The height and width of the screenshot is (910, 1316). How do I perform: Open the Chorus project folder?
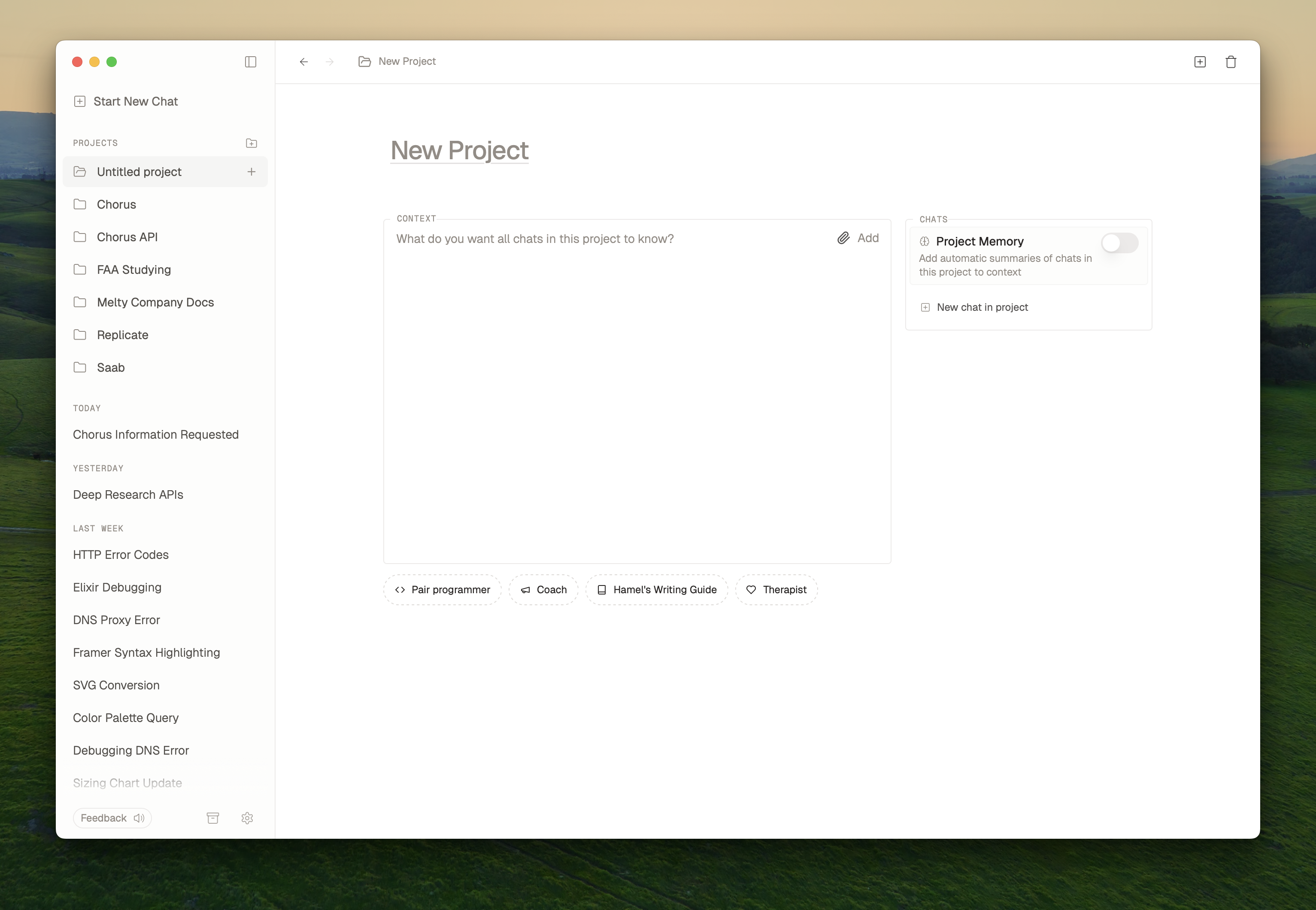coord(116,204)
